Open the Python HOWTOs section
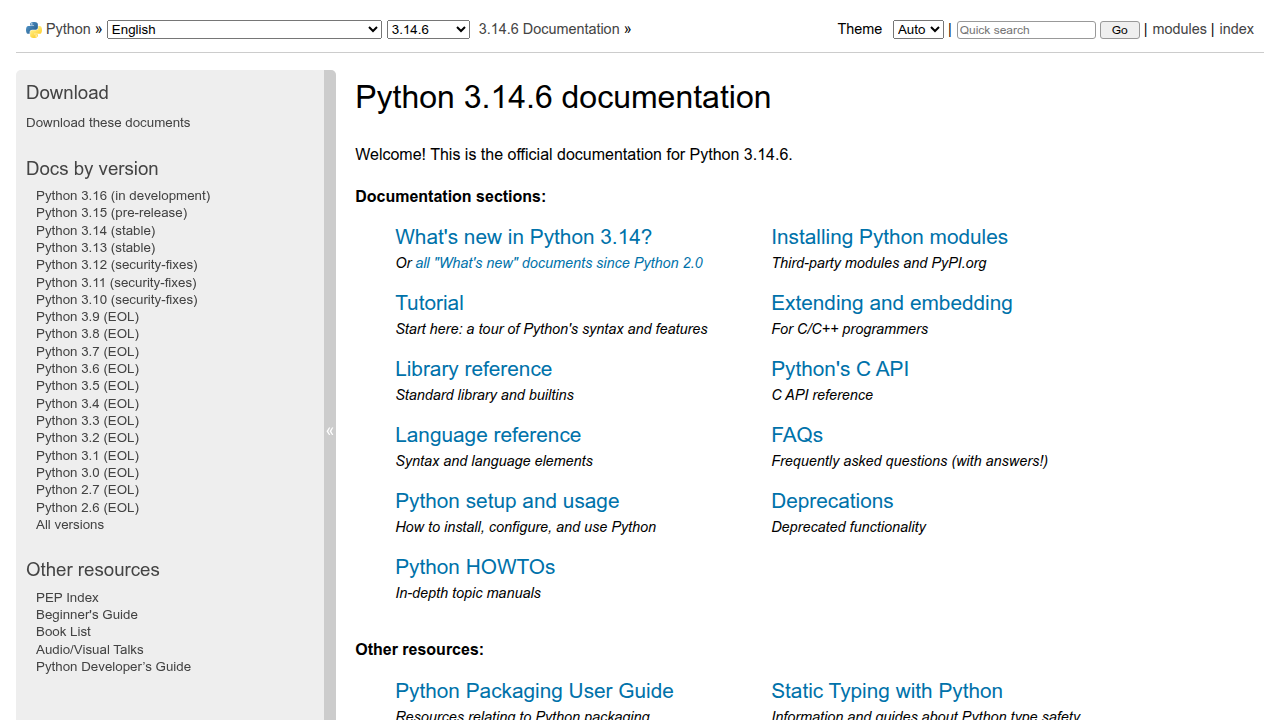The width and height of the screenshot is (1280, 720). [475, 567]
